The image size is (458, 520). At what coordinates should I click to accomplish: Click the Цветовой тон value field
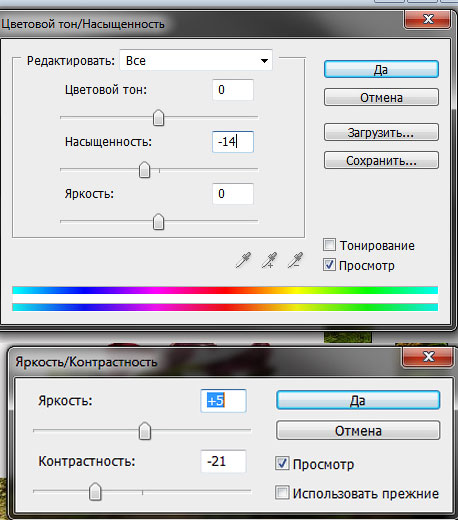[233, 90]
